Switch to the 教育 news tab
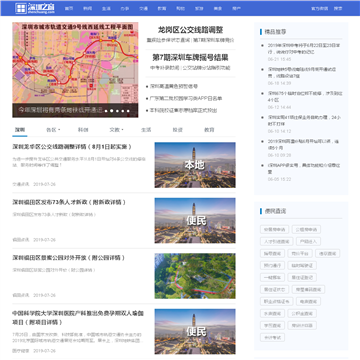Viewport: 360px width, 360px height. (209, 130)
